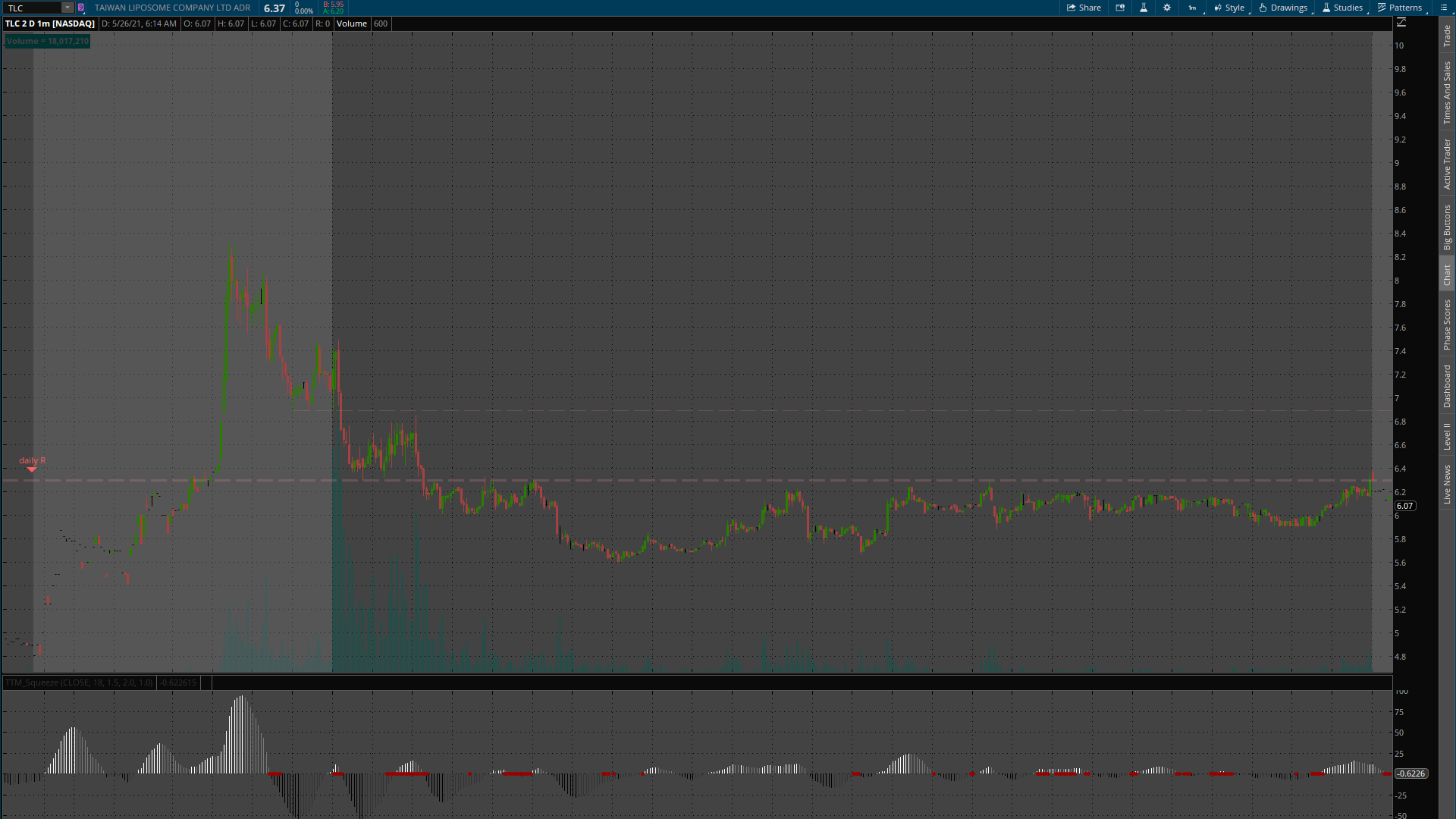
Task: Click the list menu icon at top right
Action: [1444, 8]
